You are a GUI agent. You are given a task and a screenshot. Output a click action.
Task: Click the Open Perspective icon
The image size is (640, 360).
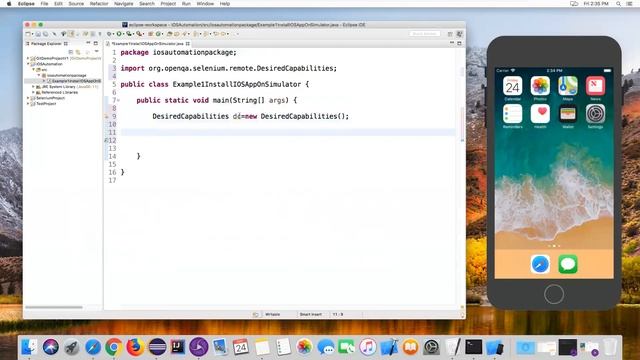(x=450, y=34)
